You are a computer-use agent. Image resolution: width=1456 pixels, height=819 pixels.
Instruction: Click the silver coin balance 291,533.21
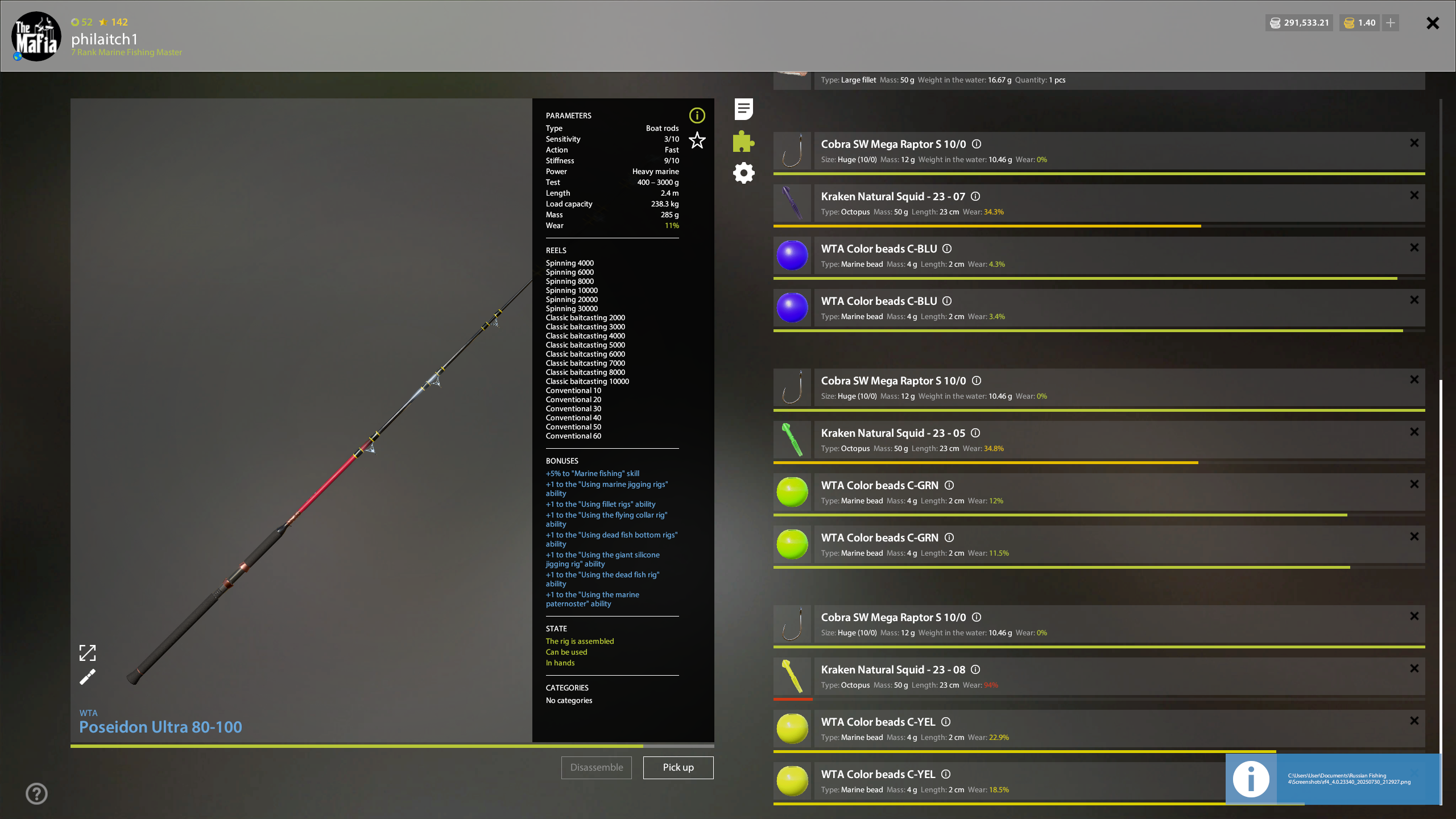tap(1299, 23)
